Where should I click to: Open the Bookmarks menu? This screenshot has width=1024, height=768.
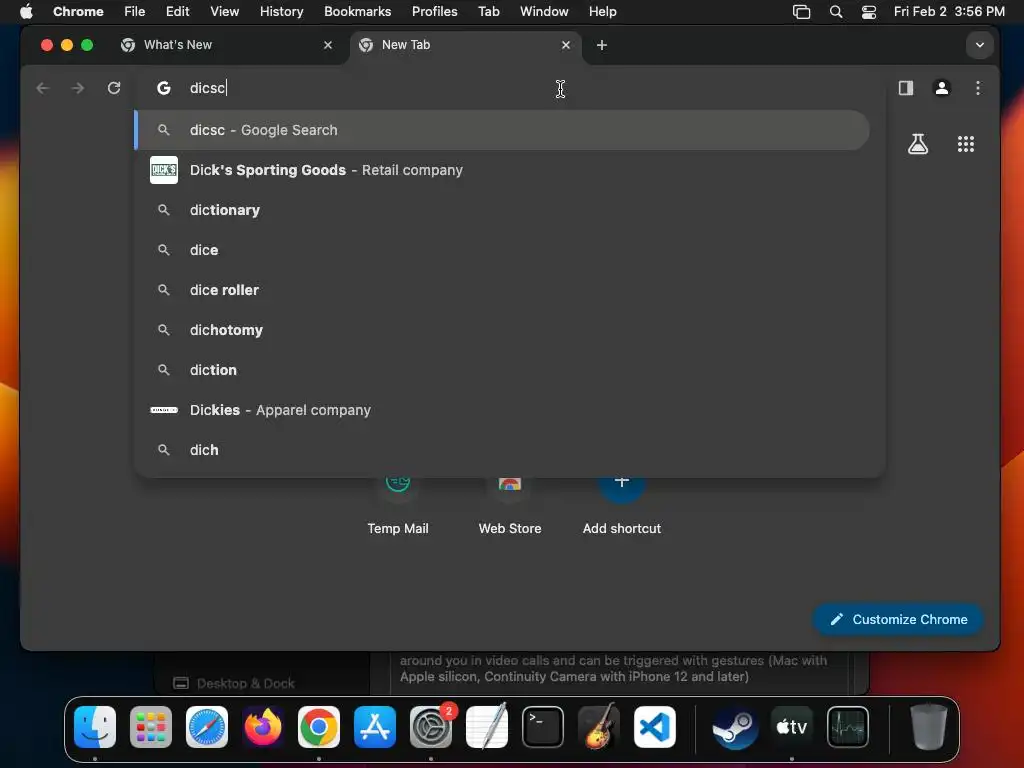(x=357, y=11)
